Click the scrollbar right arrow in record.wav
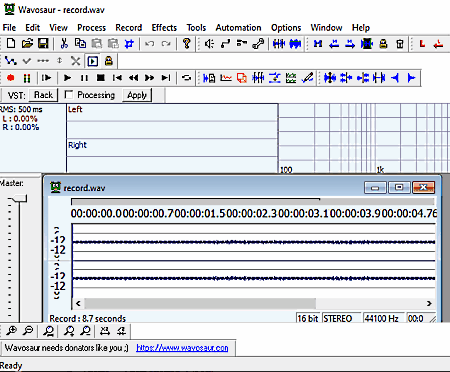Viewport: 450px width, 372px height. coord(429,303)
